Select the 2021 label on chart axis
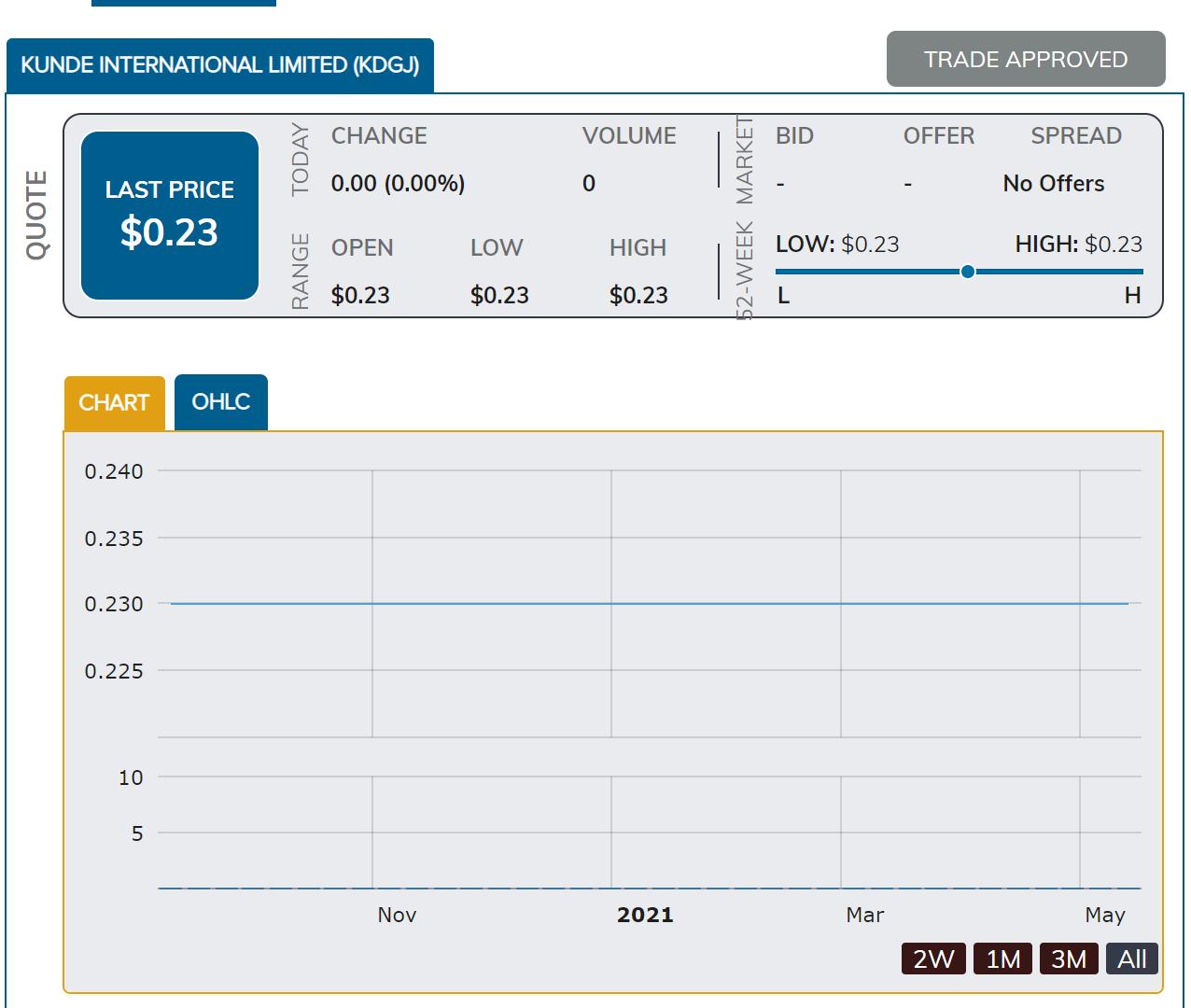This screenshot has height=1008, width=1191. (644, 915)
